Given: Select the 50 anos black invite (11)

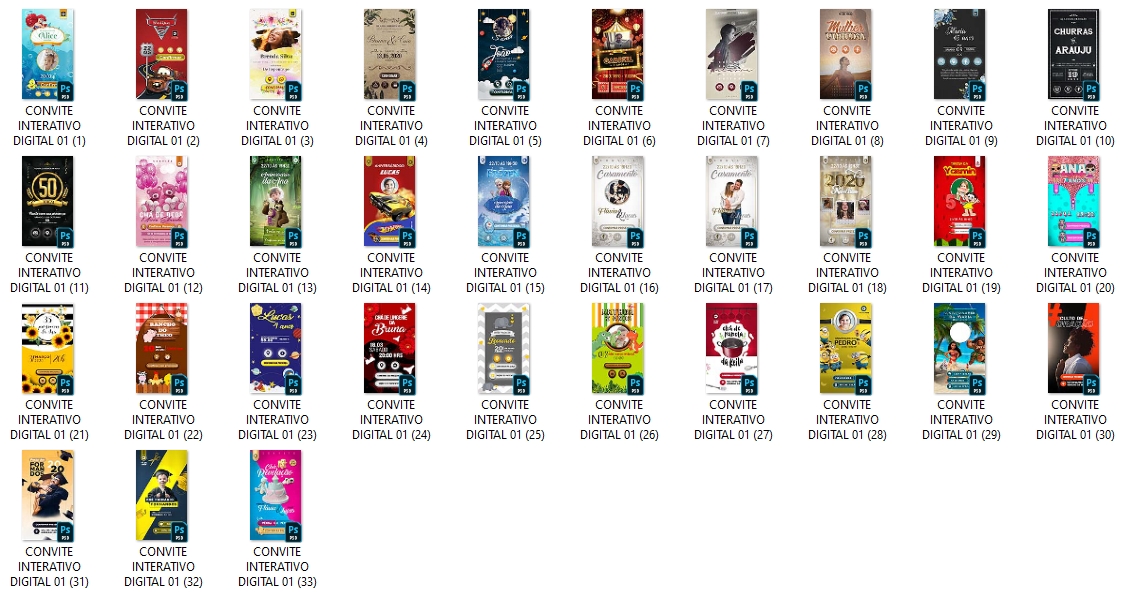Looking at the screenshot, I should [x=49, y=201].
